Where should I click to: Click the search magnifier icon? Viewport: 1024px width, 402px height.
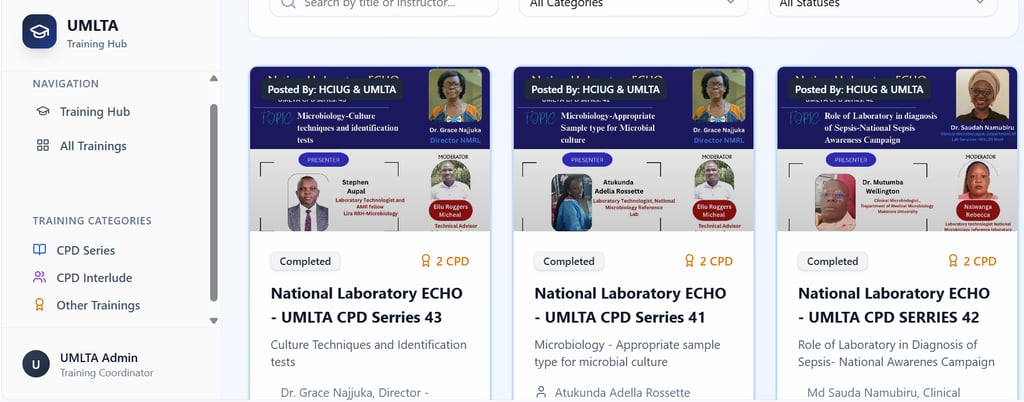coord(289,4)
